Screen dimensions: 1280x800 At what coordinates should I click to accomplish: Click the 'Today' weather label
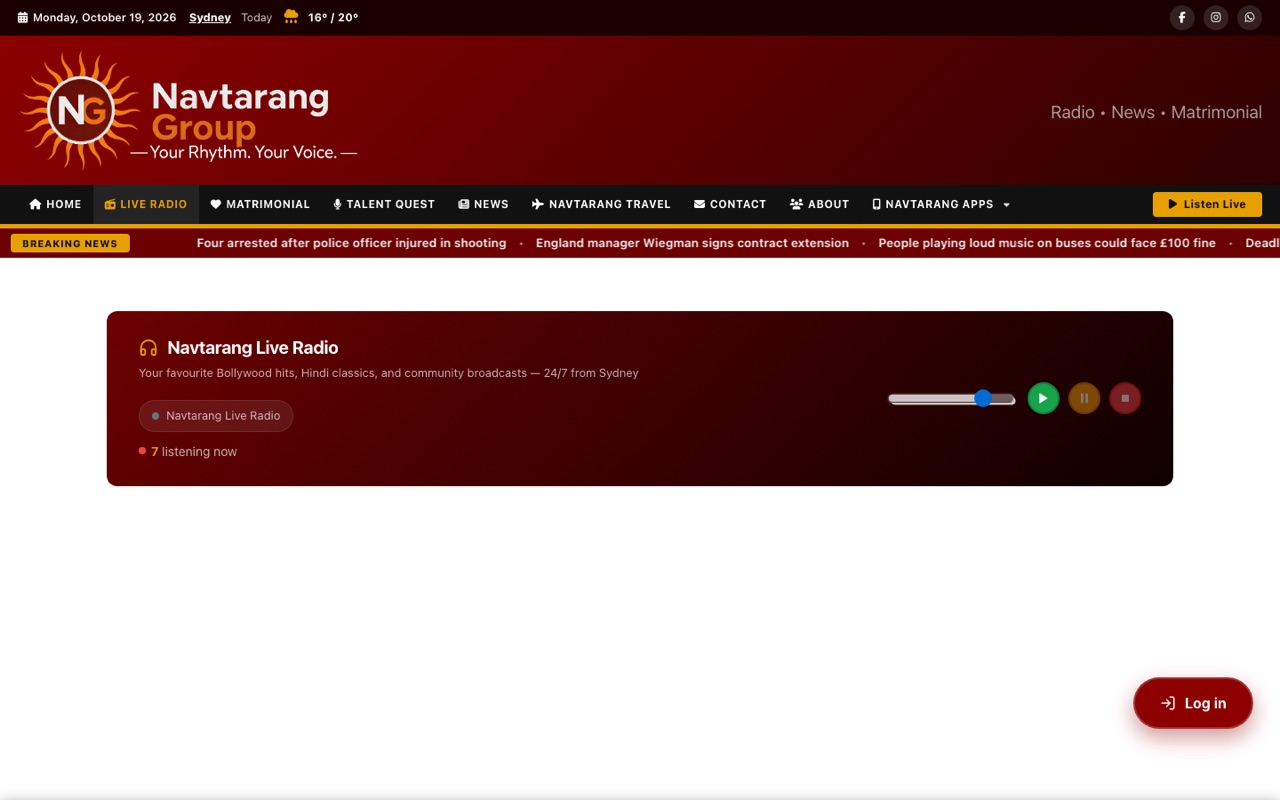tap(256, 18)
